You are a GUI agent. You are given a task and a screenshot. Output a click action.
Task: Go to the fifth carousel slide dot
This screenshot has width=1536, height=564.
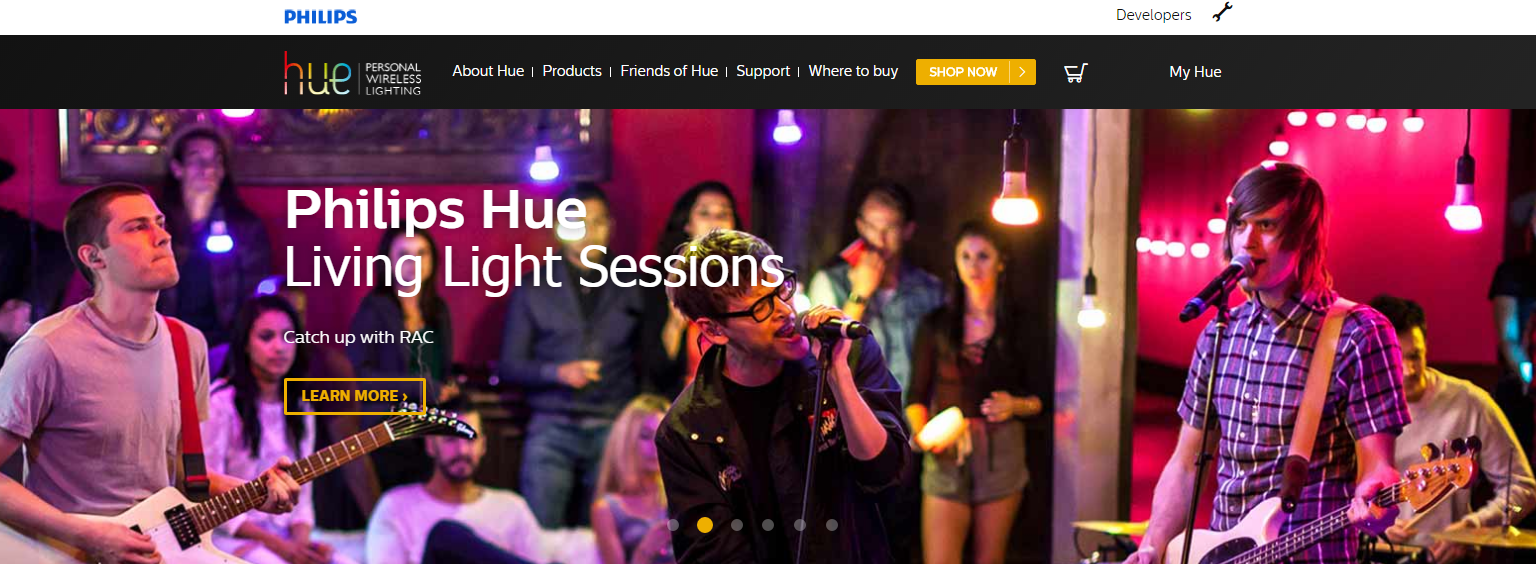[800, 525]
